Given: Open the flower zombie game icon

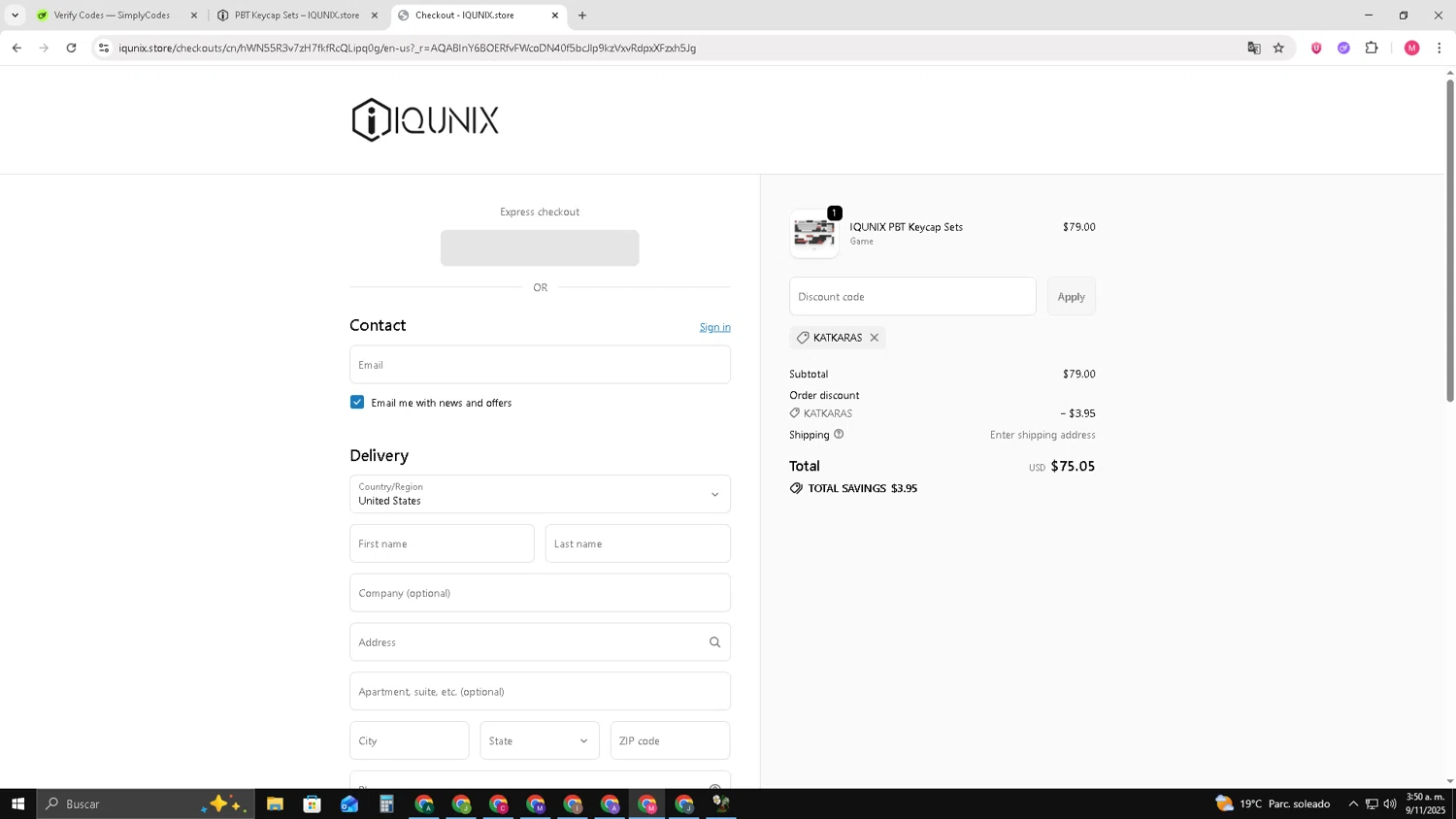Looking at the screenshot, I should [x=721, y=803].
